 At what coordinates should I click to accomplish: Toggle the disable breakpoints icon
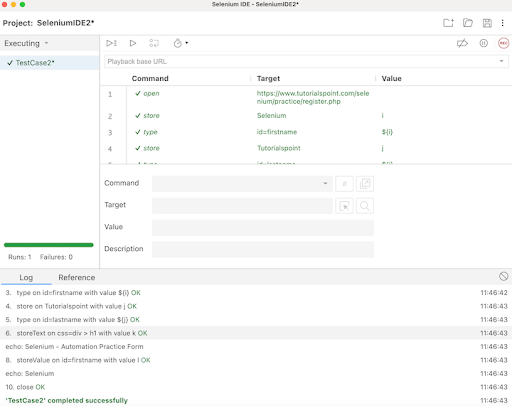(x=462, y=43)
